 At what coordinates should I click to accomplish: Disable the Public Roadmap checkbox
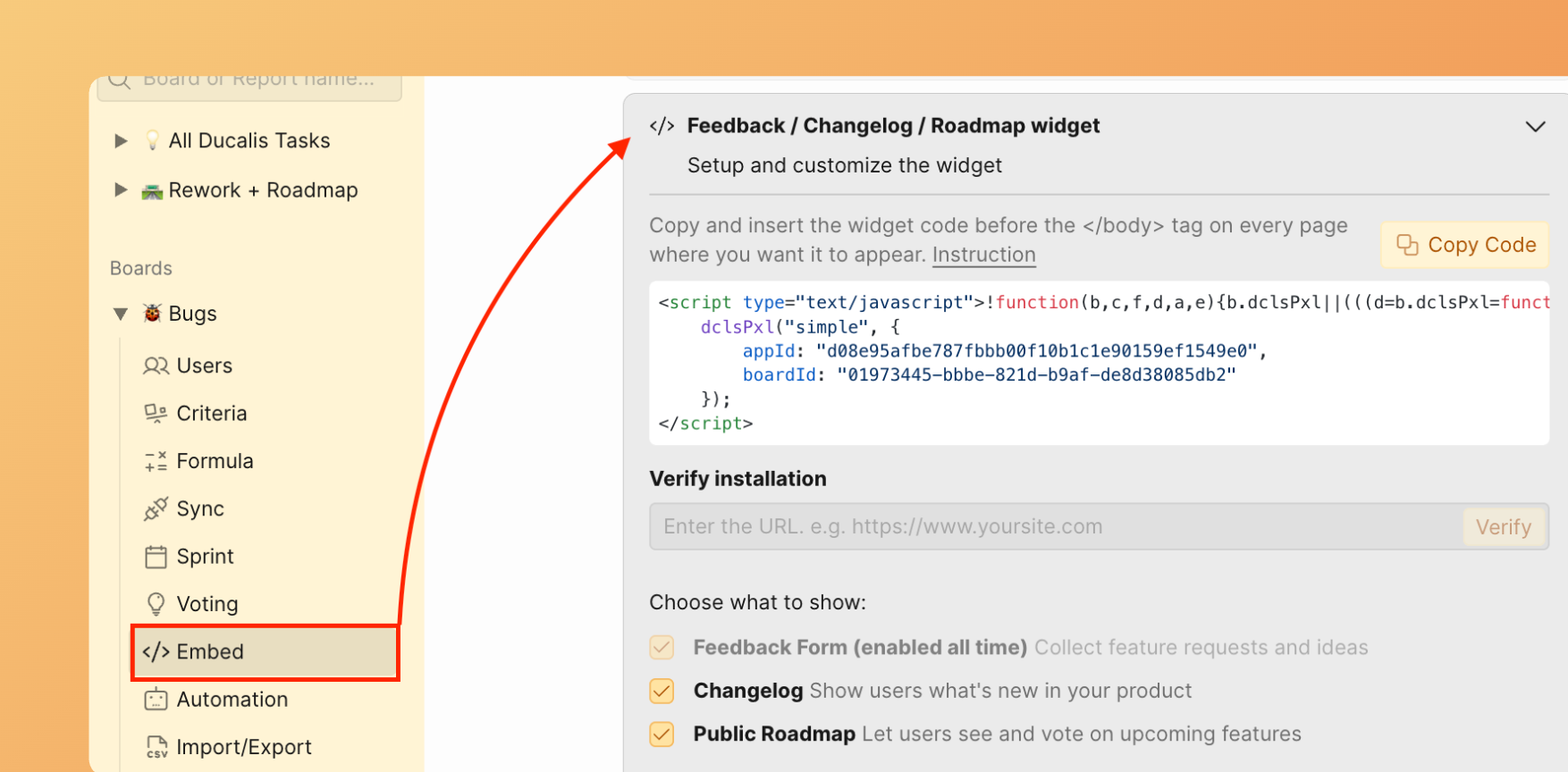tap(662, 734)
